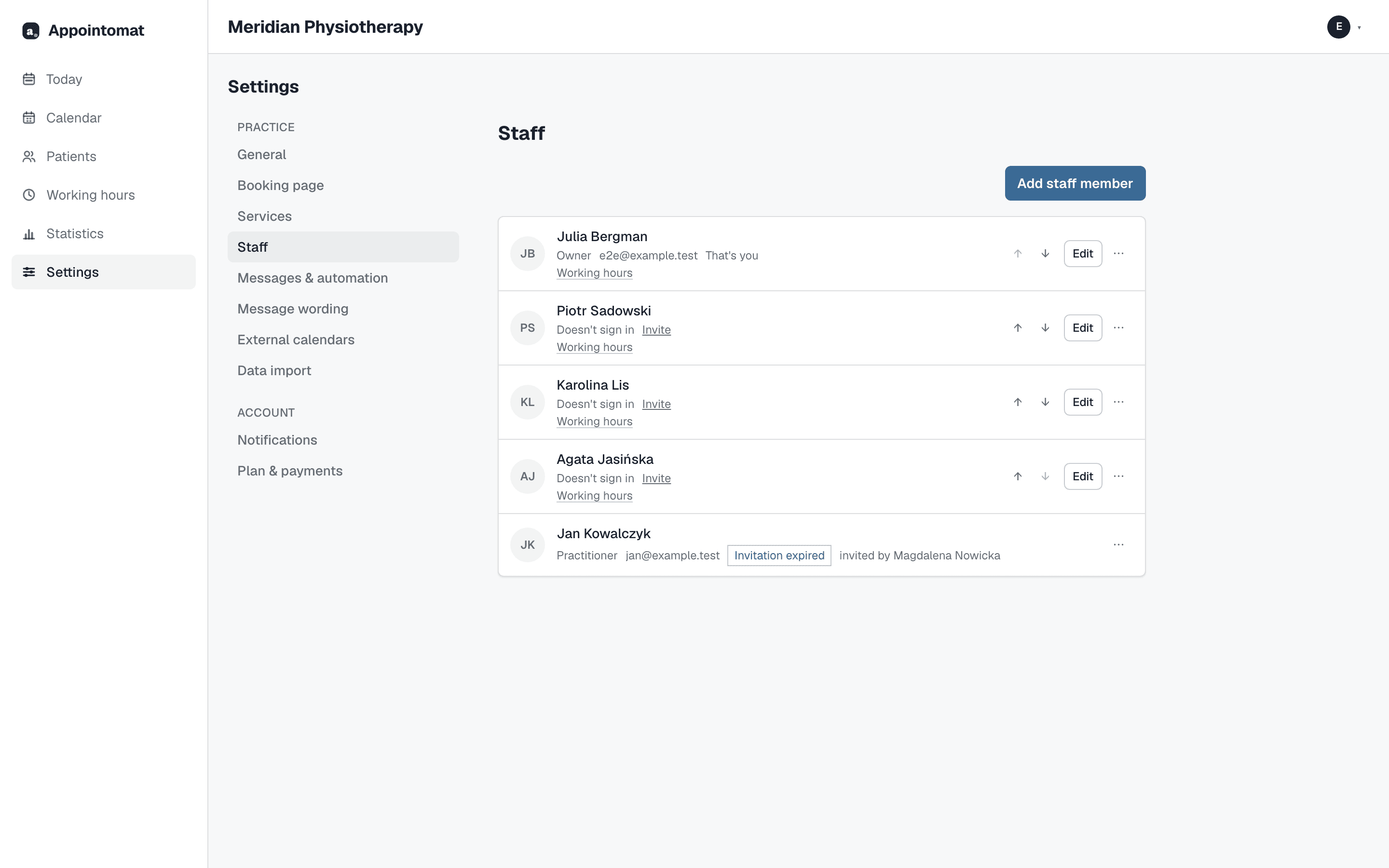
Task: Edit Karolina Lis's profile
Action: 1082,402
